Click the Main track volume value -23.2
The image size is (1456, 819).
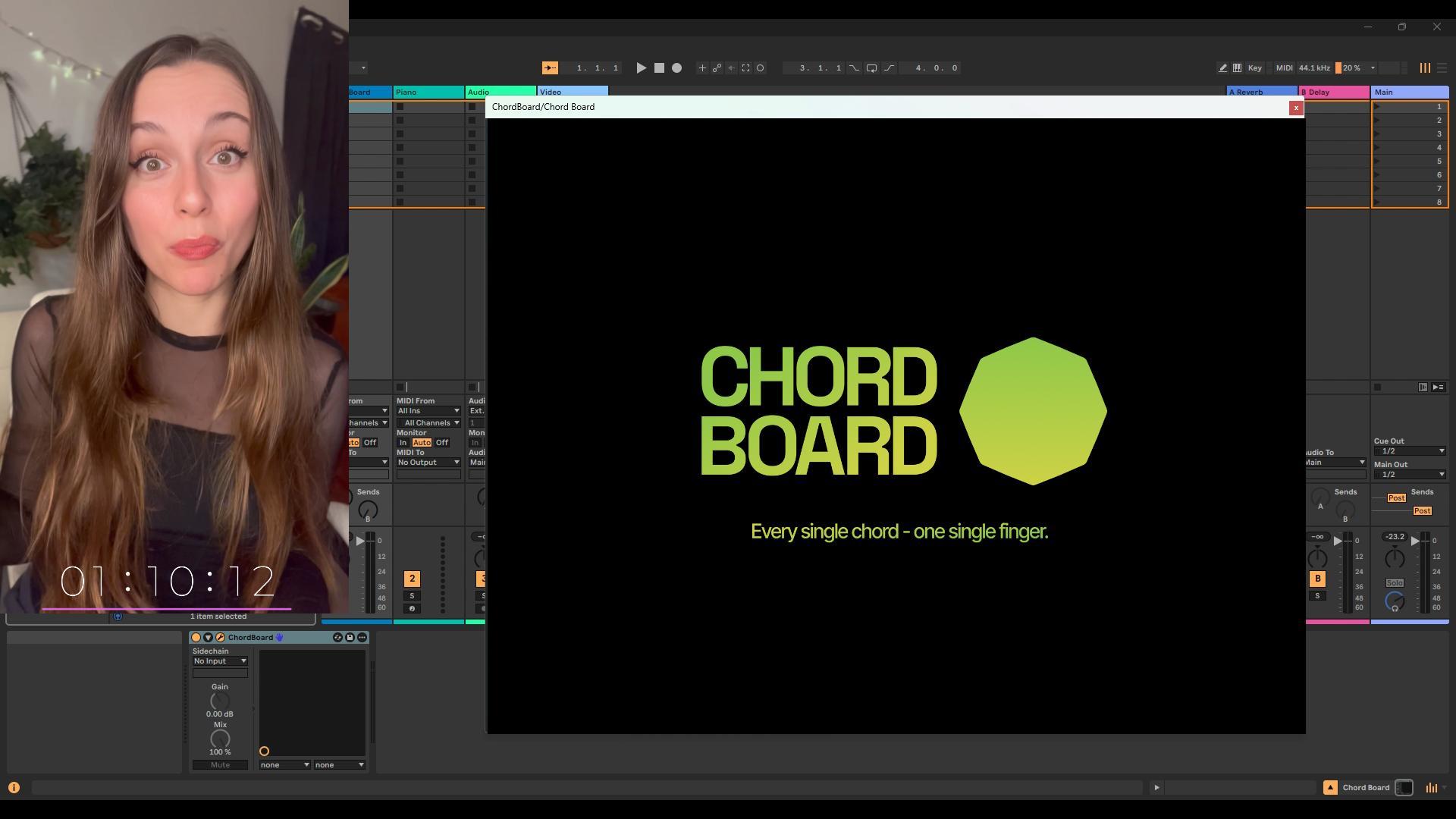1395,537
